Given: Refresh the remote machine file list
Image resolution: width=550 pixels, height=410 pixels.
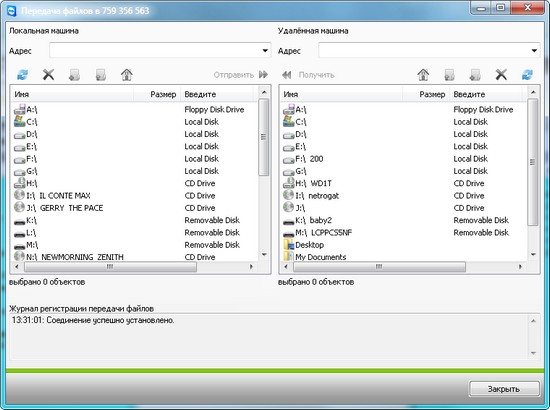Looking at the screenshot, I should [x=527, y=75].
